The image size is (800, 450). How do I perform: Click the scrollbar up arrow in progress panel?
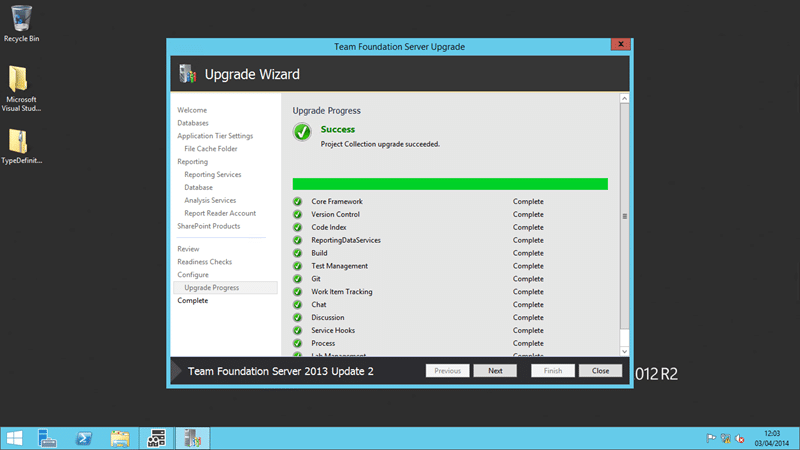pos(624,98)
